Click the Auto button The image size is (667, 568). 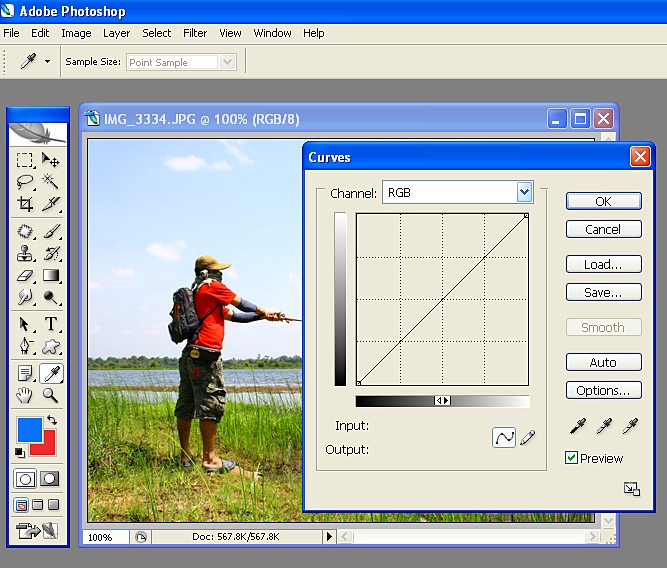point(604,362)
